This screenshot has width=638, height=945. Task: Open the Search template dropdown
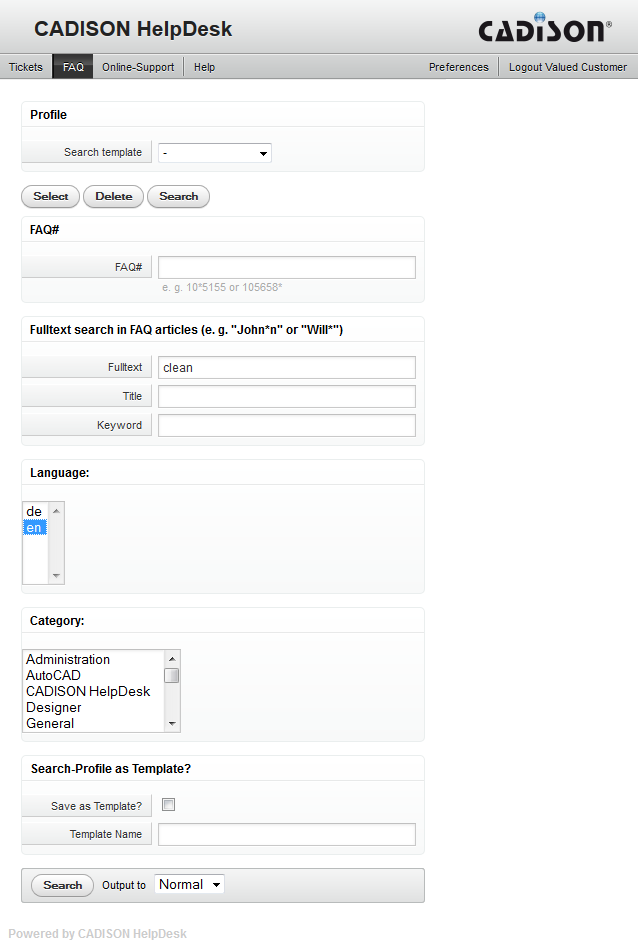[x=214, y=153]
